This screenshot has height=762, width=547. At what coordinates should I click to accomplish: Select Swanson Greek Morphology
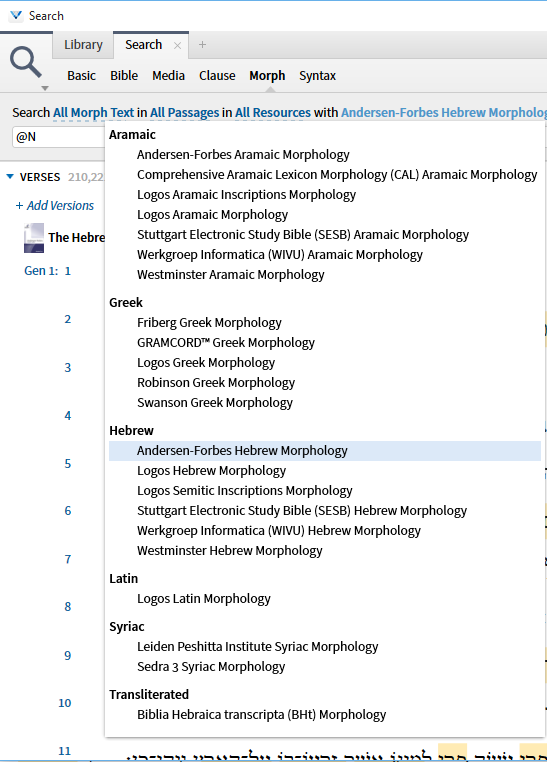click(215, 403)
